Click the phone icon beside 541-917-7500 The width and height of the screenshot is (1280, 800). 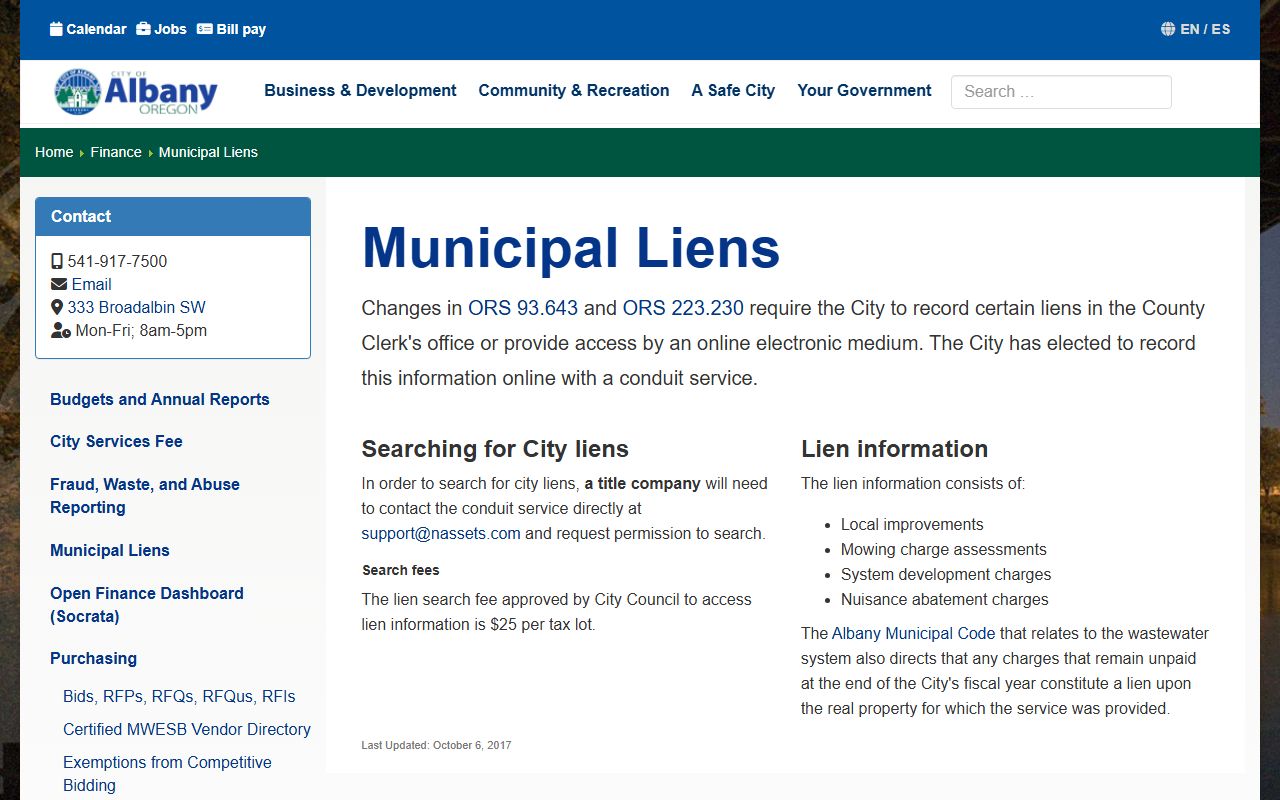click(x=57, y=261)
